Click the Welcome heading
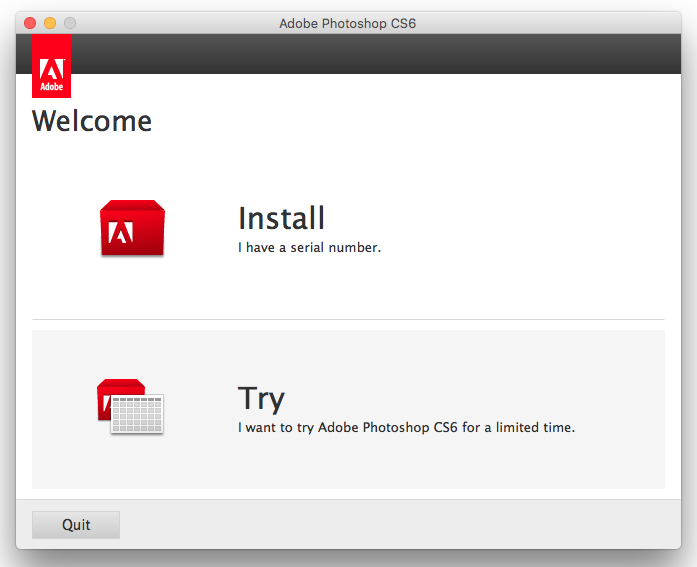This screenshot has width=697, height=567. click(x=92, y=121)
